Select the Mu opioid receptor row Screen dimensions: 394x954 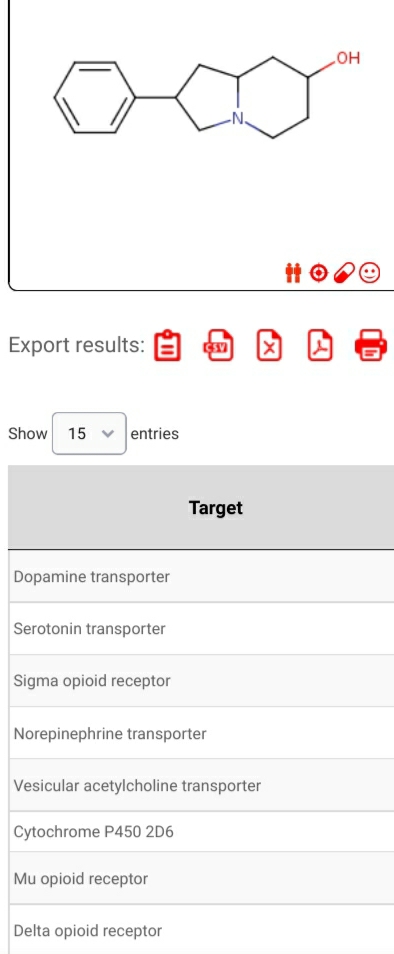click(201, 878)
